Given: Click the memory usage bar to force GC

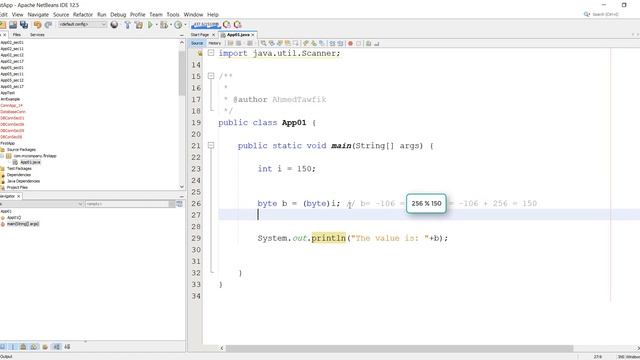Looking at the screenshot, I should click(x=205, y=25).
